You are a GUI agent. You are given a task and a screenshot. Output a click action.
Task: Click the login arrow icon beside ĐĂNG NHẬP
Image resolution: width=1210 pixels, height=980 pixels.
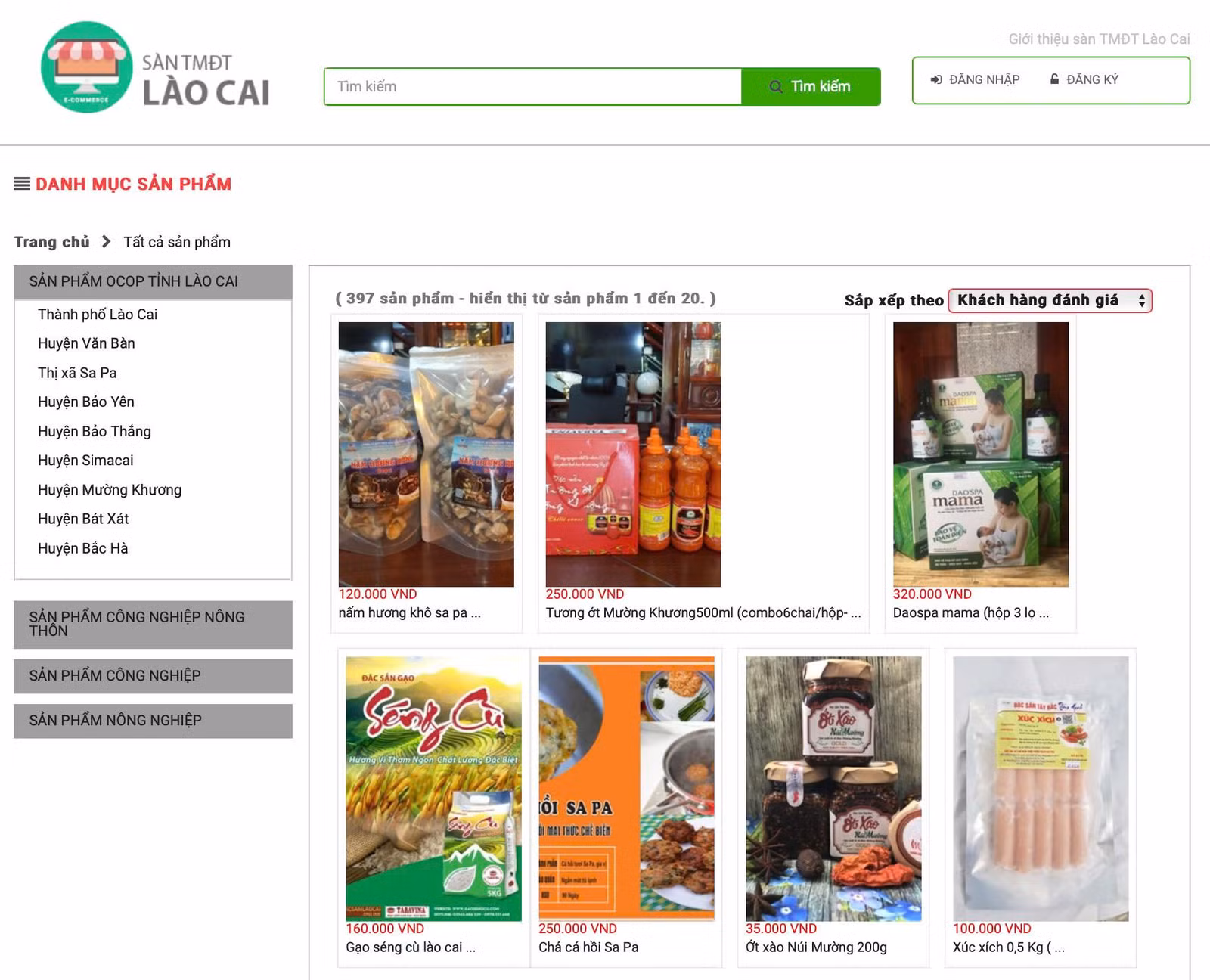(x=936, y=79)
